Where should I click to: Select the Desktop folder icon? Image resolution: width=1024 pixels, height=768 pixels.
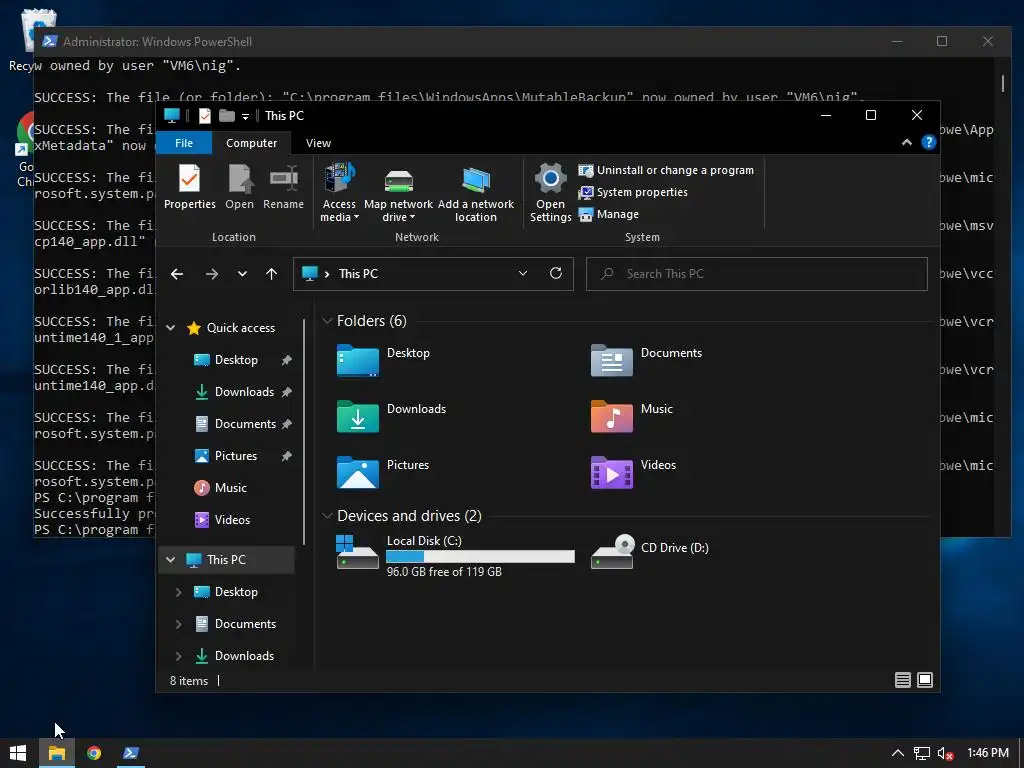pyautogui.click(x=358, y=360)
